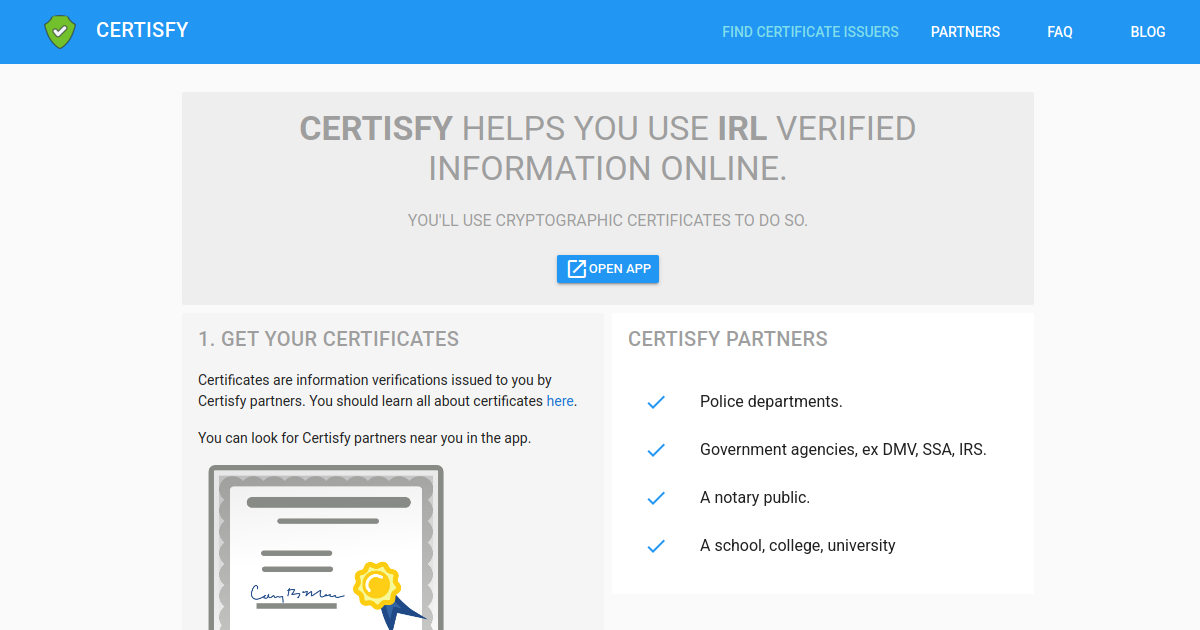The height and width of the screenshot is (630, 1200).
Task: Follow the 'here' link about certificates
Action: point(560,401)
